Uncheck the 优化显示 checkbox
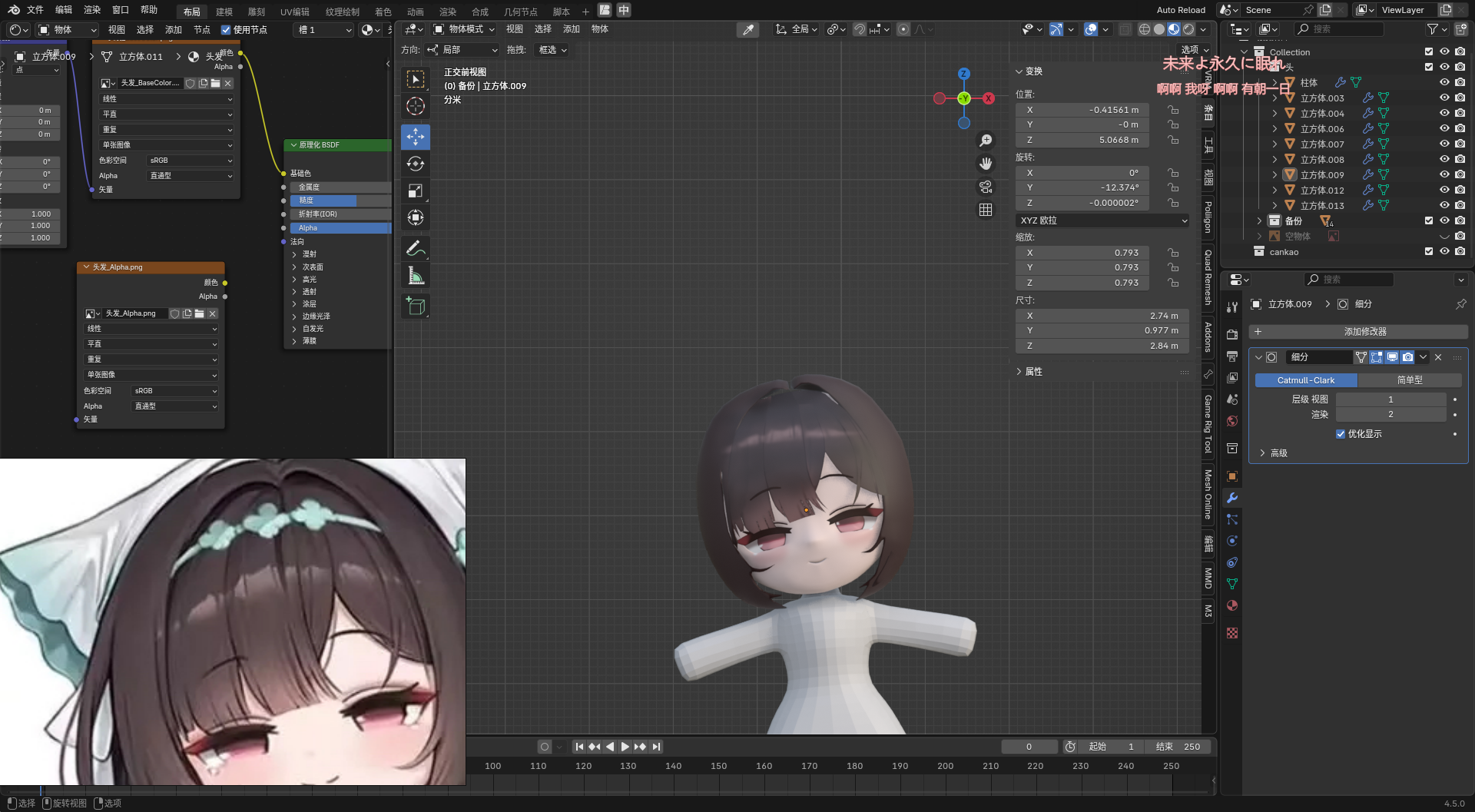The image size is (1475, 812). click(1341, 434)
